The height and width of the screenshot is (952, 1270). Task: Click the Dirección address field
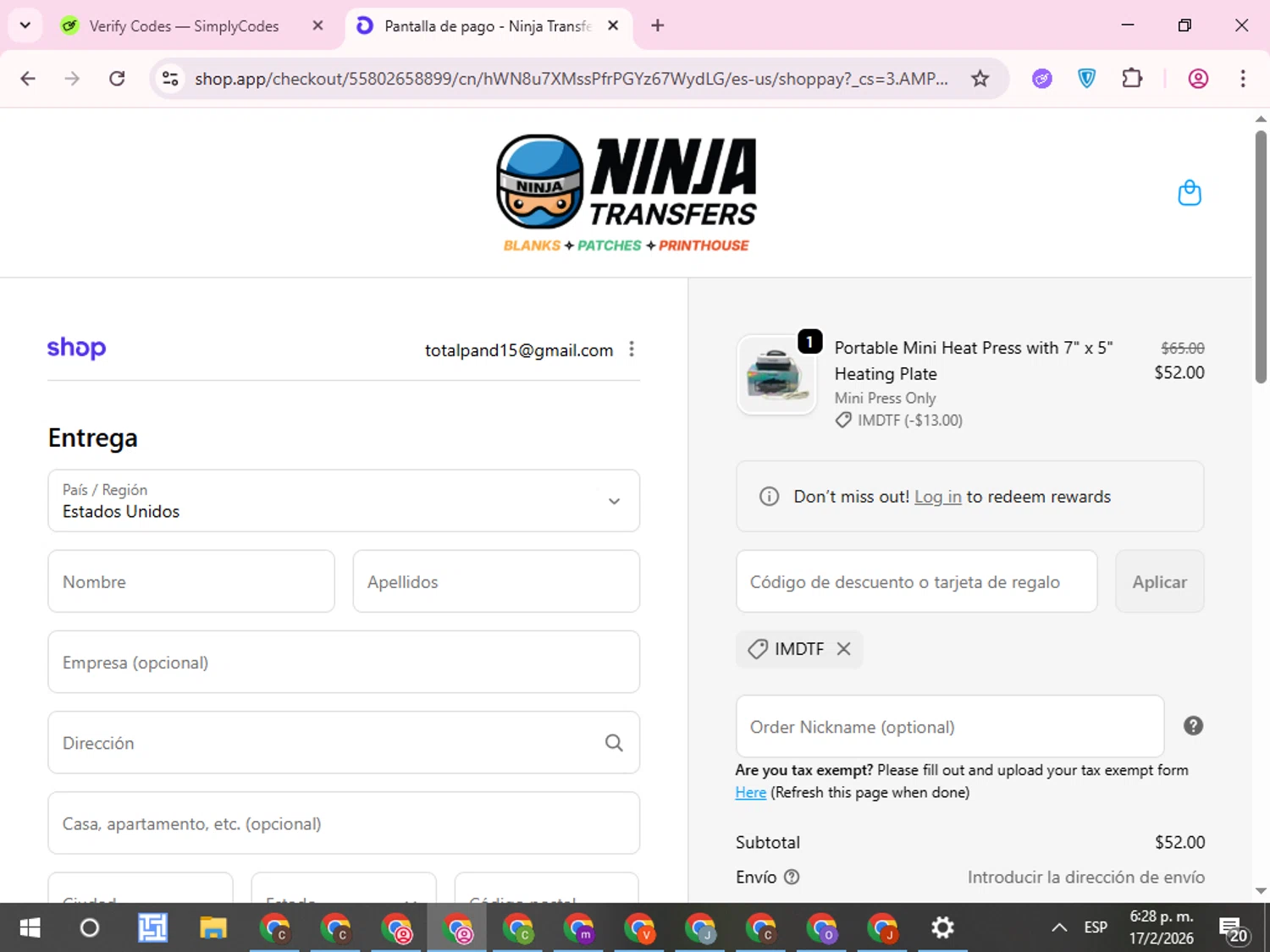(344, 742)
